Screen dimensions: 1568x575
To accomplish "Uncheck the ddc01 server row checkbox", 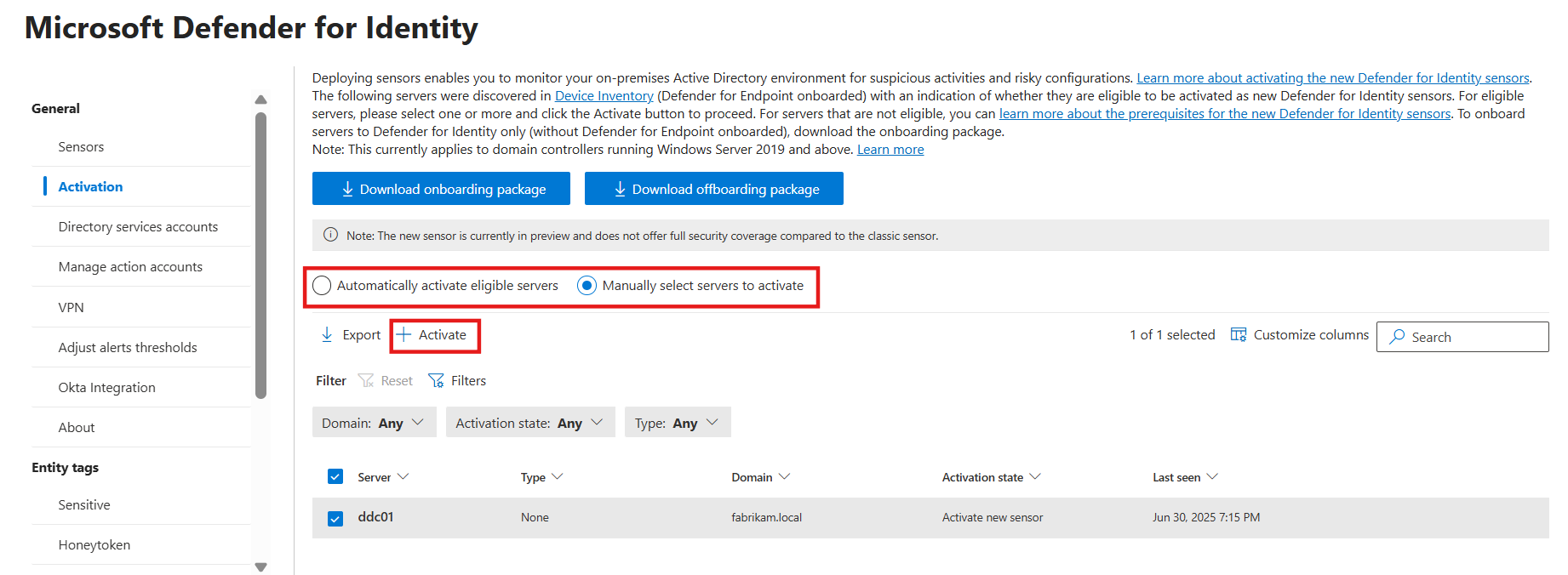I will click(x=335, y=518).
